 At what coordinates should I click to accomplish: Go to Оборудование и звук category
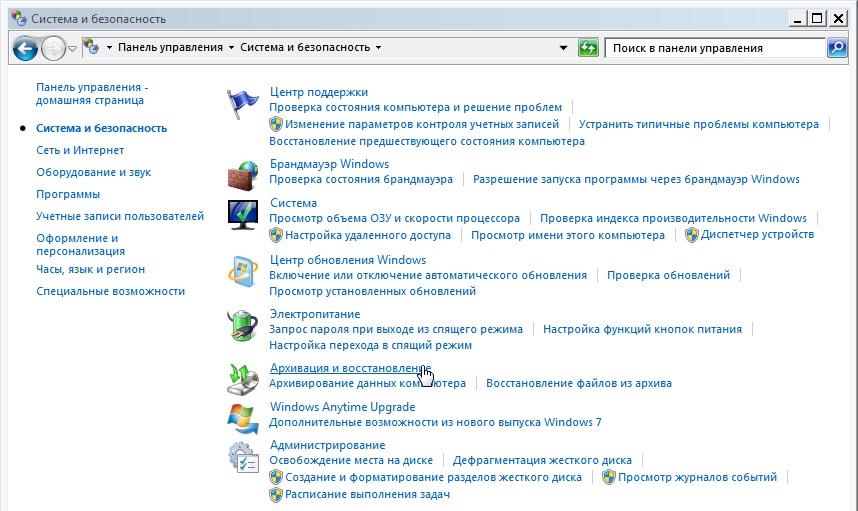[x=93, y=172]
